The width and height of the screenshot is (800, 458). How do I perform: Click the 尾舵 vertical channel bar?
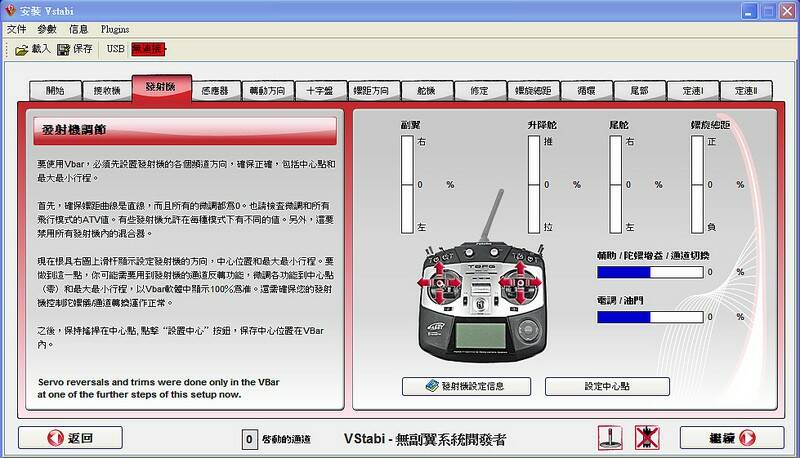coord(616,184)
